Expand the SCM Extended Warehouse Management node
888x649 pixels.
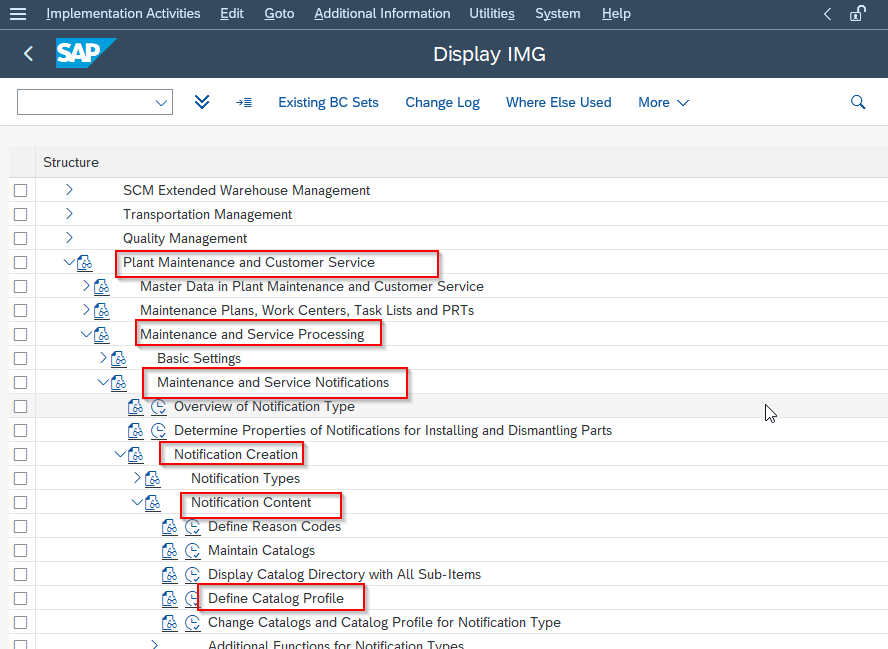click(69, 190)
